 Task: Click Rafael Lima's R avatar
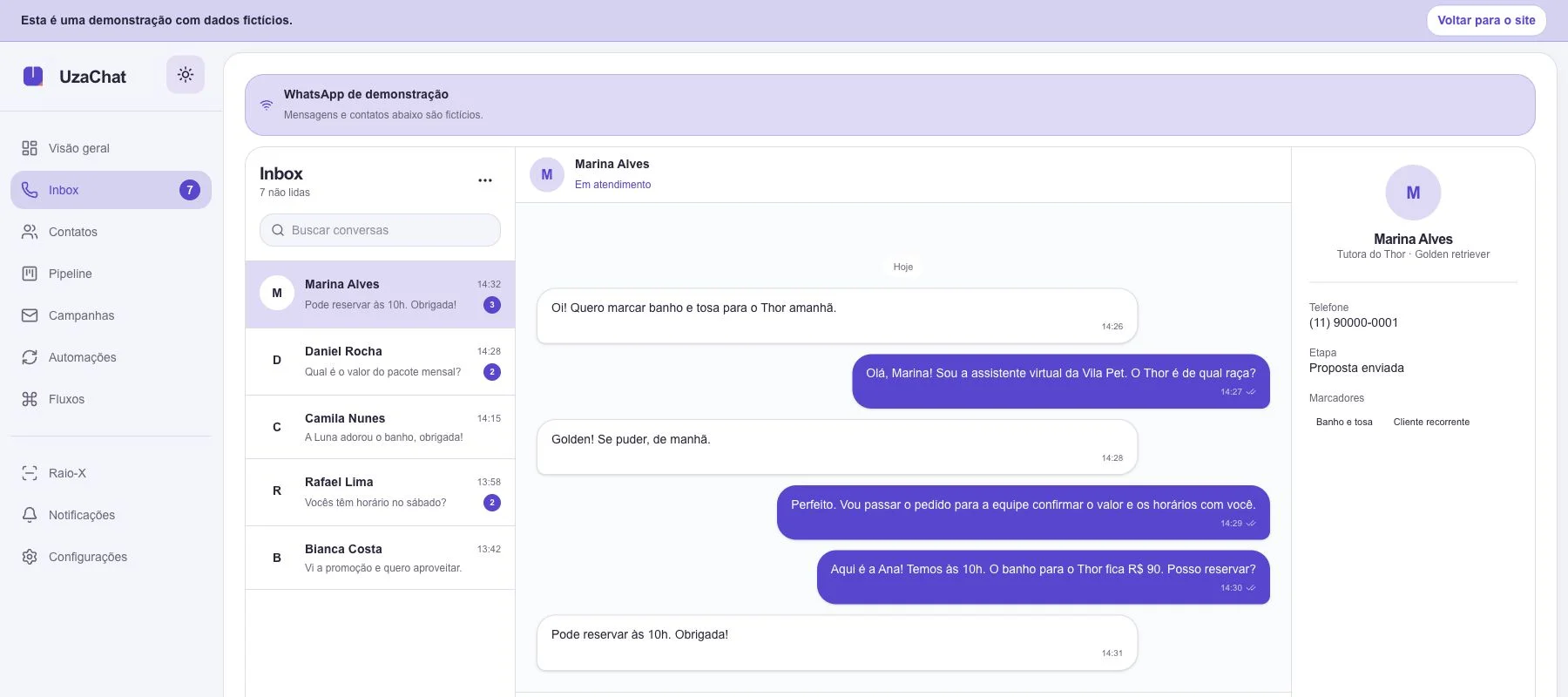pyautogui.click(x=277, y=491)
